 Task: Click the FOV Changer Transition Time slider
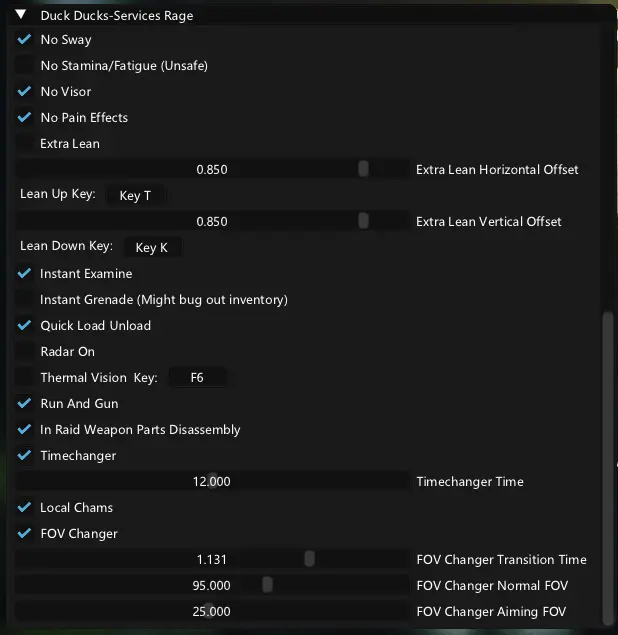[x=212, y=560]
